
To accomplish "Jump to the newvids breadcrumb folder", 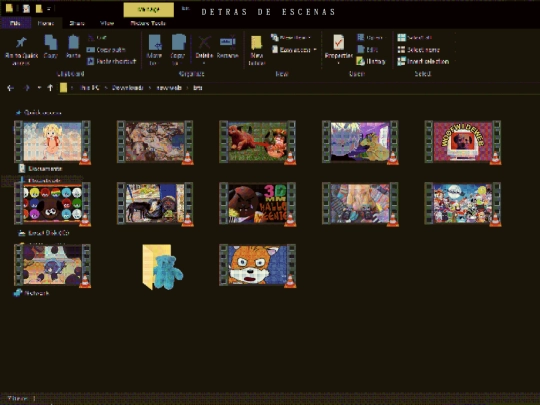I will point(169,88).
